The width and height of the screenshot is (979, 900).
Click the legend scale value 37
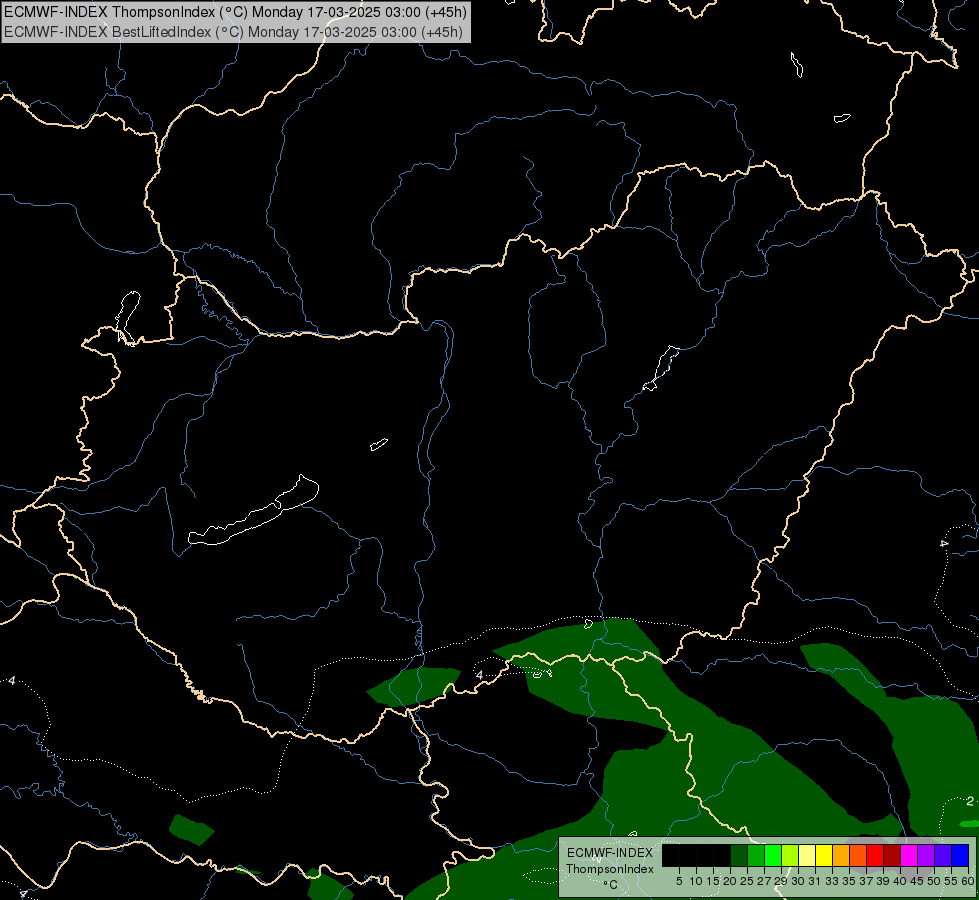tap(866, 881)
